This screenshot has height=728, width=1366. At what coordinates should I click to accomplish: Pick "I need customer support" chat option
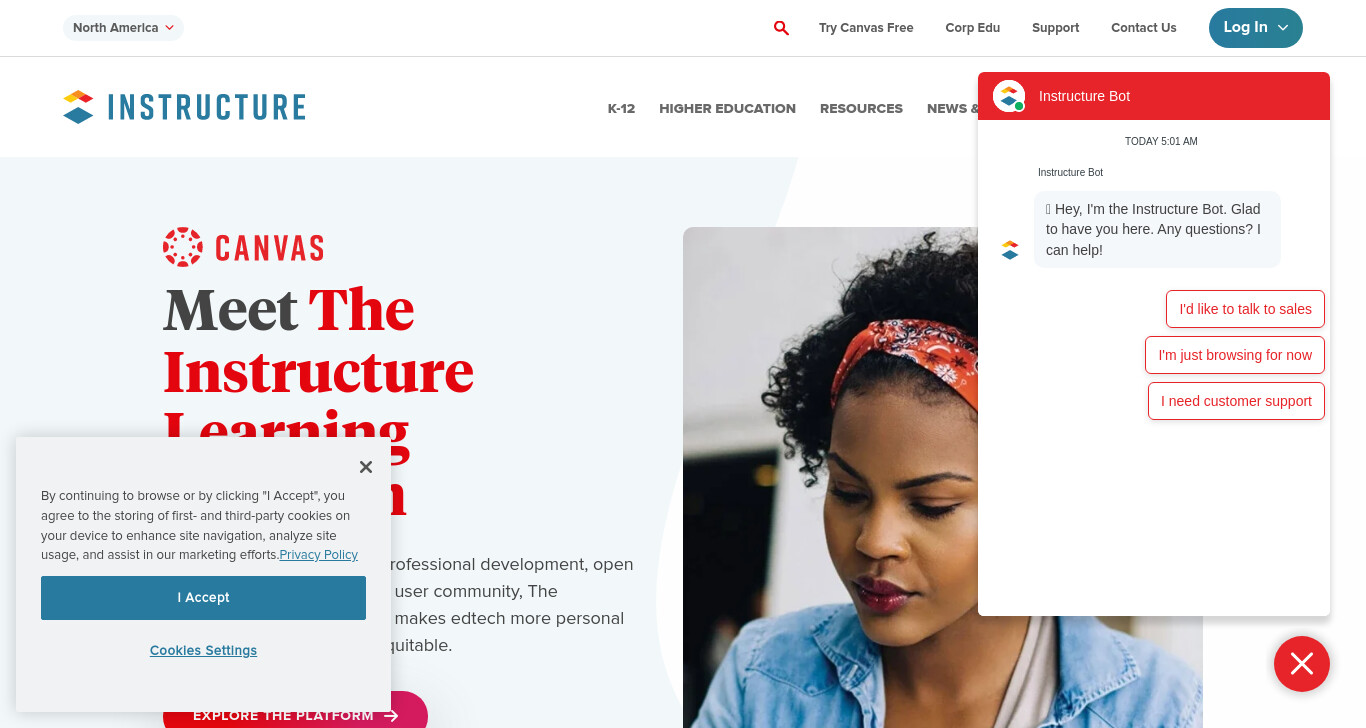[x=1236, y=401]
